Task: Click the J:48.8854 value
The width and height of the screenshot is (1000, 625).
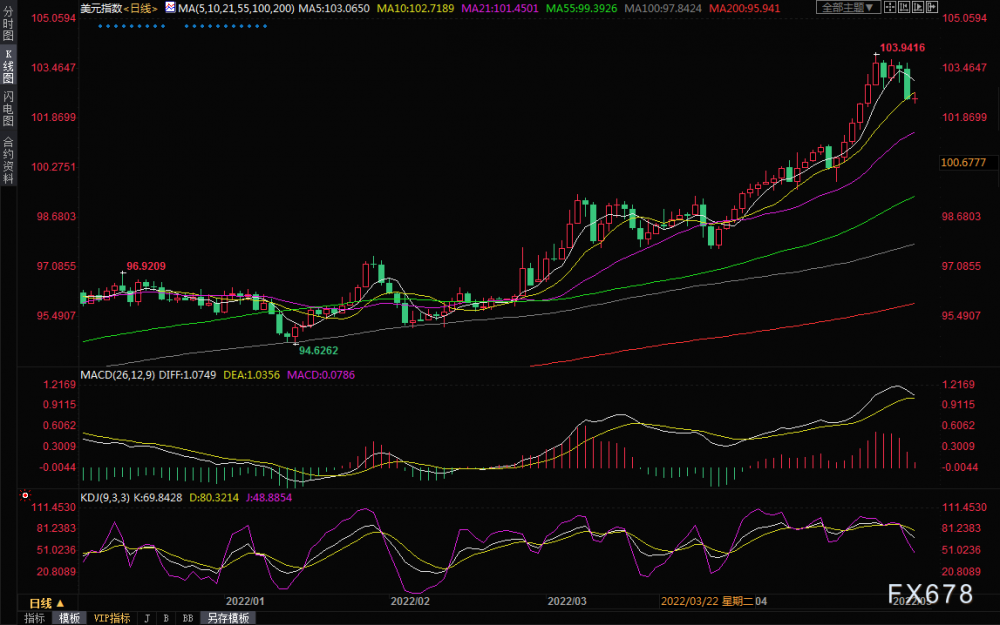Action: (268, 497)
